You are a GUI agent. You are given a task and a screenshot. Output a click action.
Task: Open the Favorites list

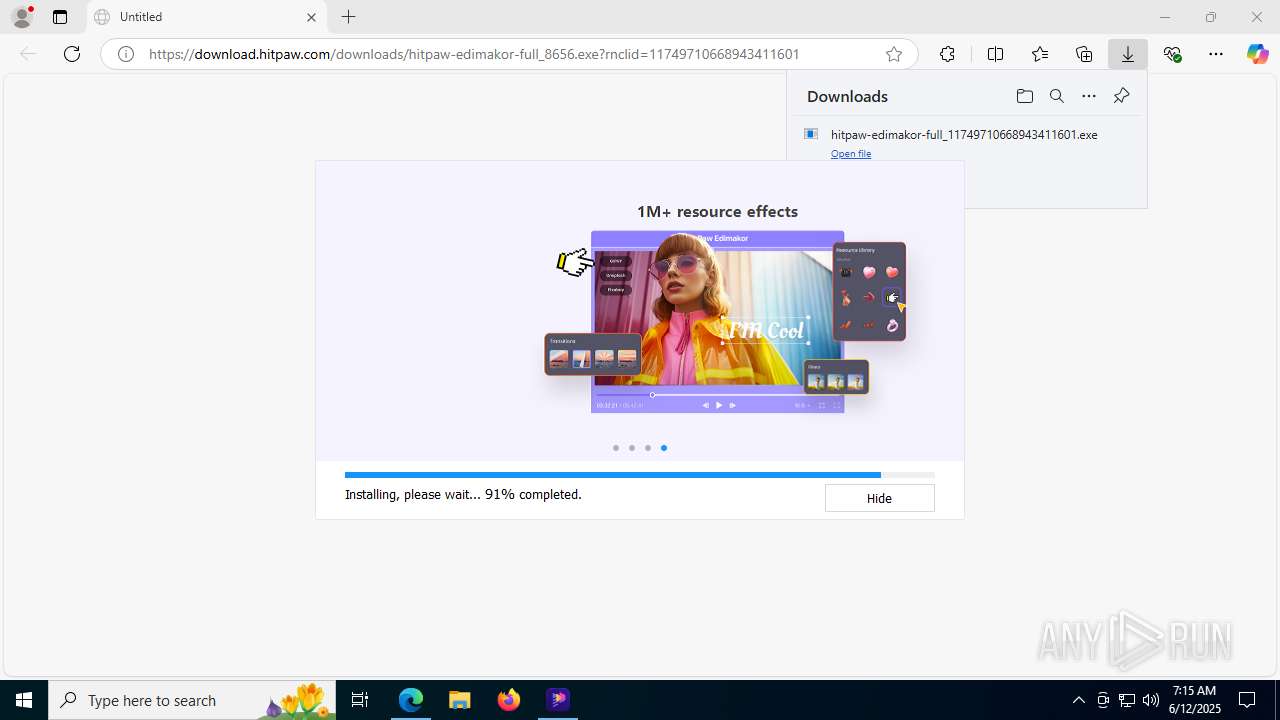point(1040,54)
